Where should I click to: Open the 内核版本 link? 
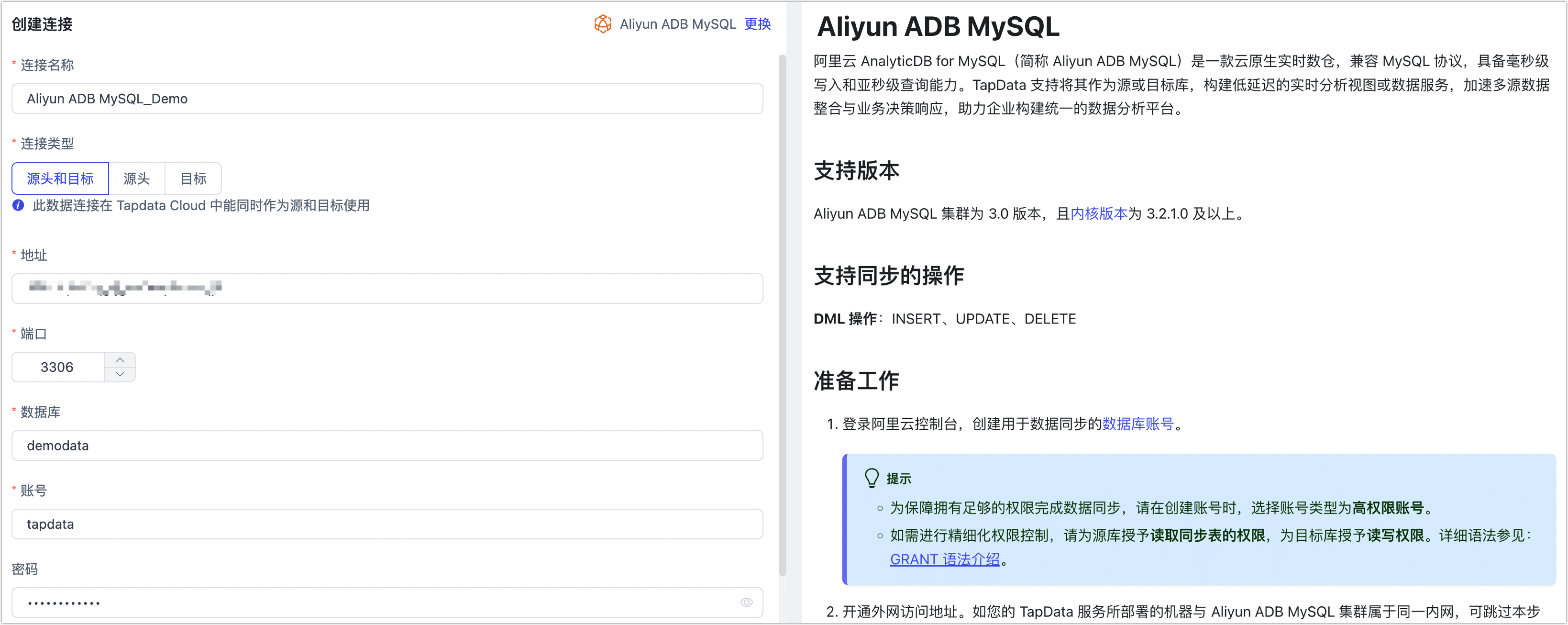[x=1098, y=214]
